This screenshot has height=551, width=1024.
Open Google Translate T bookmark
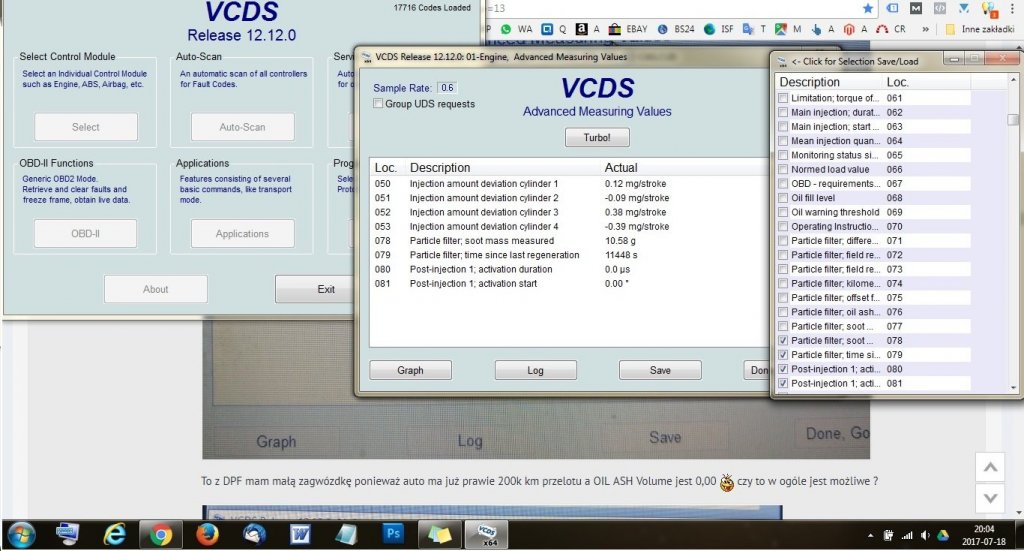pyautogui.click(x=754, y=29)
